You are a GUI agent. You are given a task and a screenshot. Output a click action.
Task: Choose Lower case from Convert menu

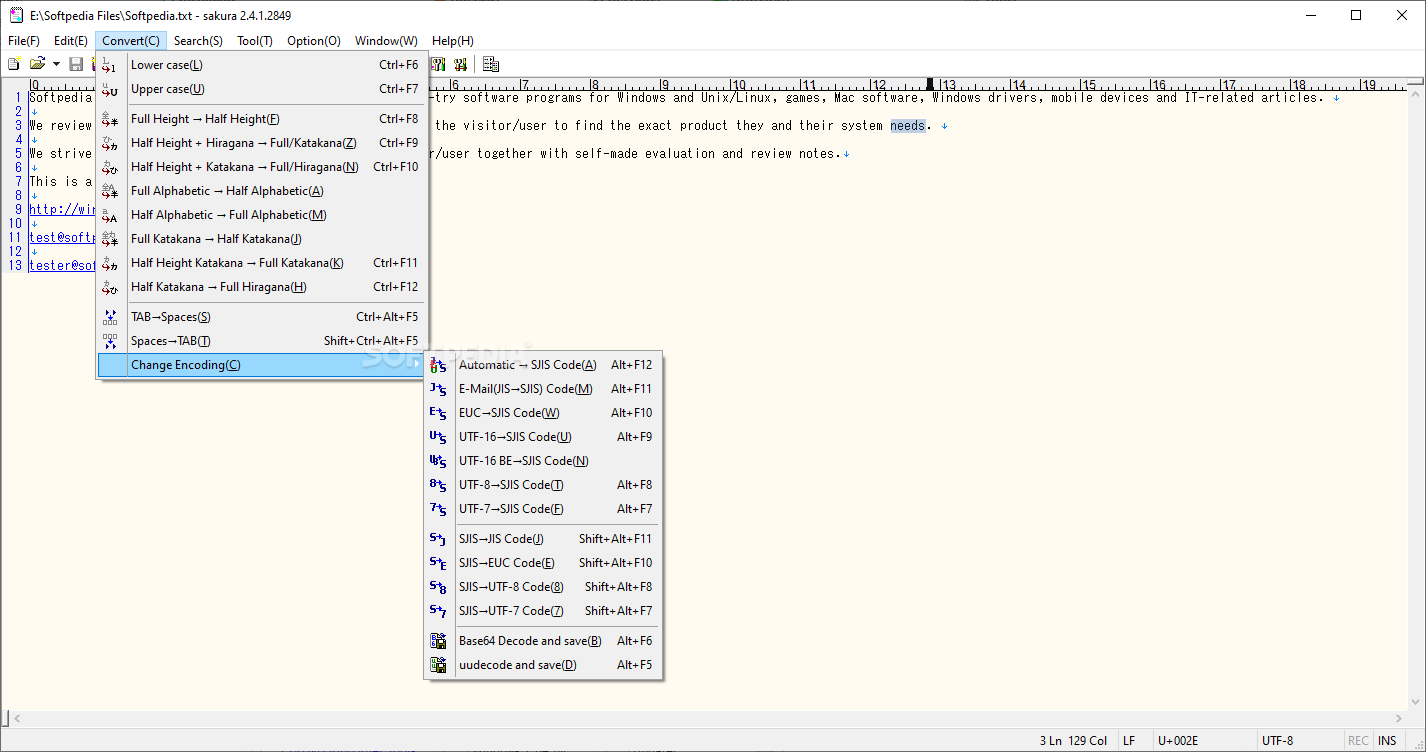click(x=262, y=65)
